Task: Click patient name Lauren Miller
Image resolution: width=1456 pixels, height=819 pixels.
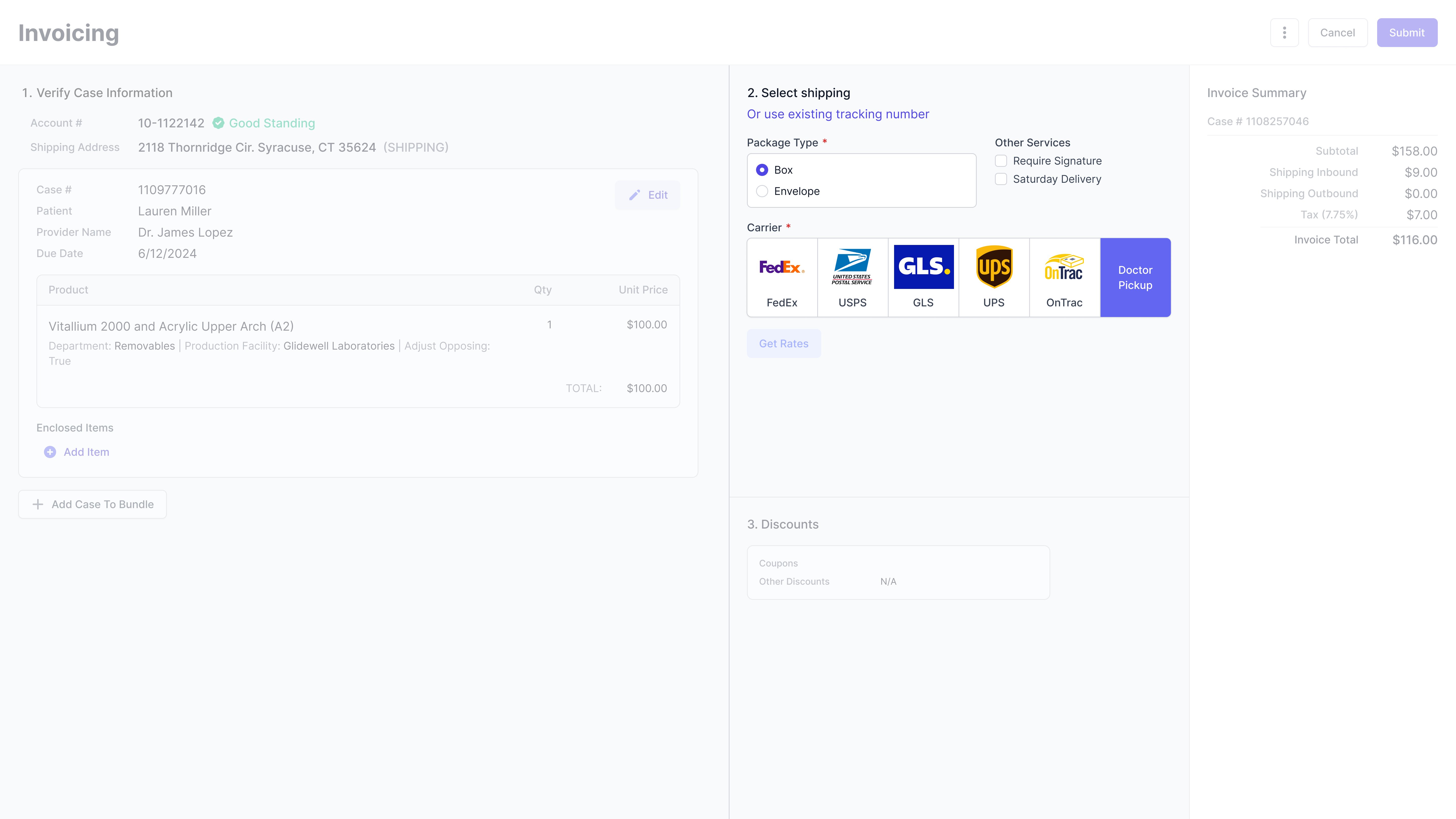Action: pos(175,211)
